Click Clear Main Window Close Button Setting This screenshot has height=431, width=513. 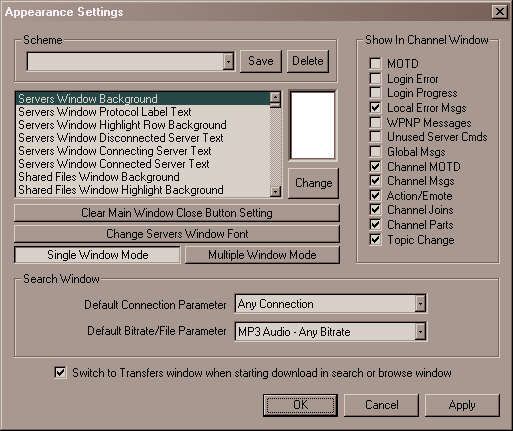click(177, 213)
